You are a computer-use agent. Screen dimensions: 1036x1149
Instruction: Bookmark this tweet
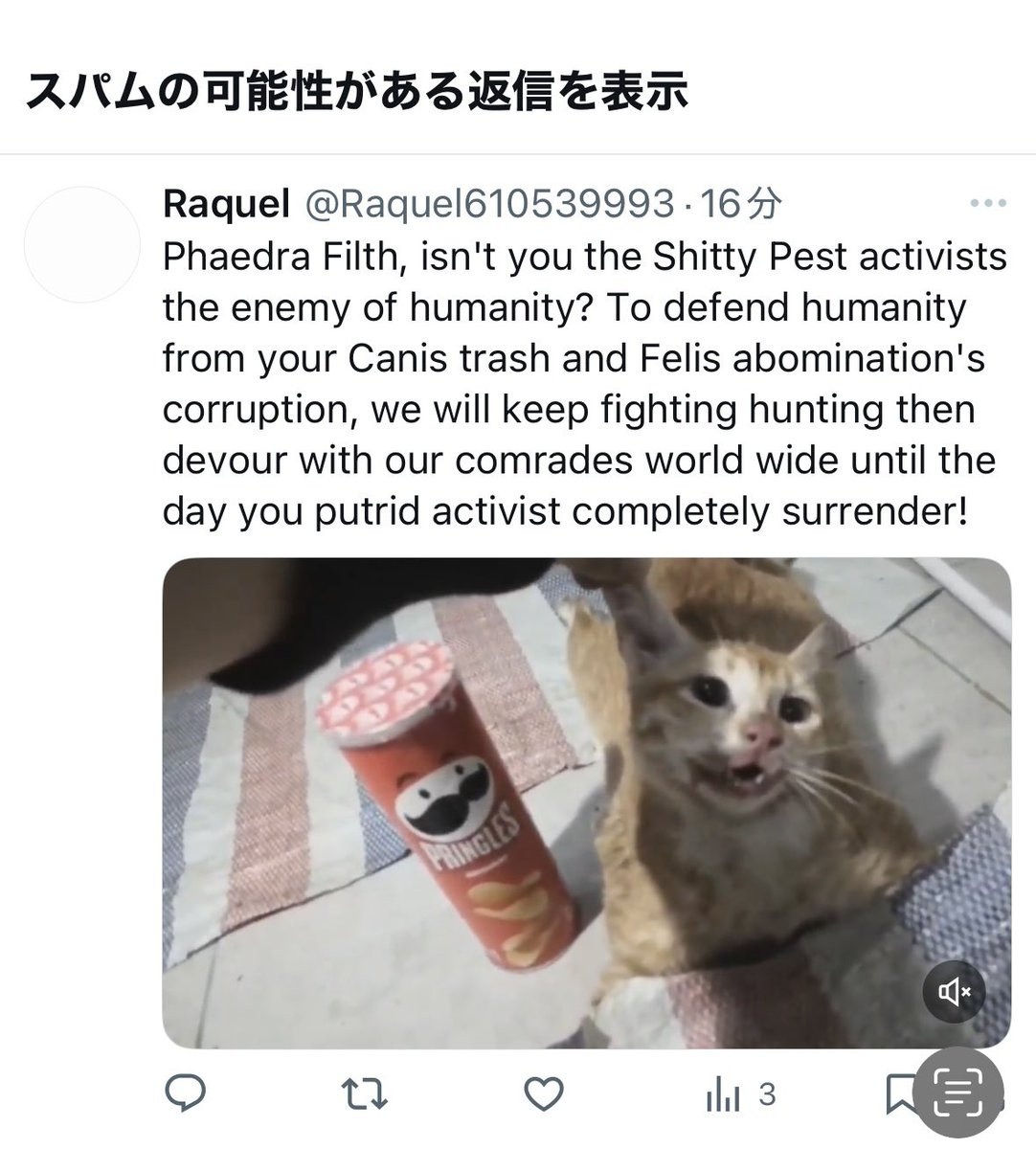pos(898,1094)
